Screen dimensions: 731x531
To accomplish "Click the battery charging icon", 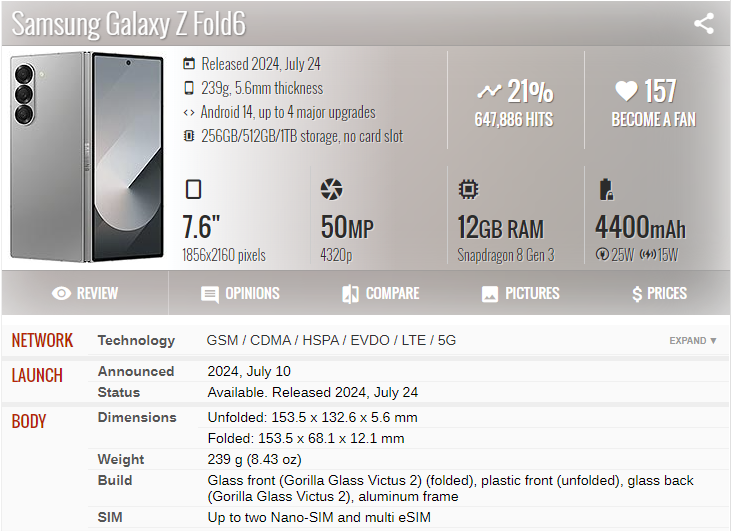I will click(x=604, y=189).
